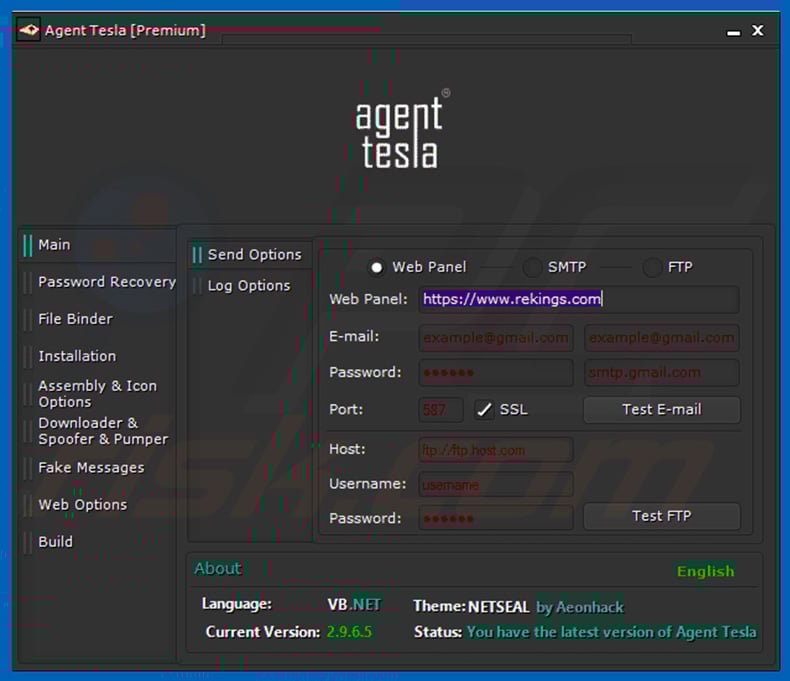Click the Agent Tesla title bar icon
Screen dimensions: 790x681
coord(28,30)
